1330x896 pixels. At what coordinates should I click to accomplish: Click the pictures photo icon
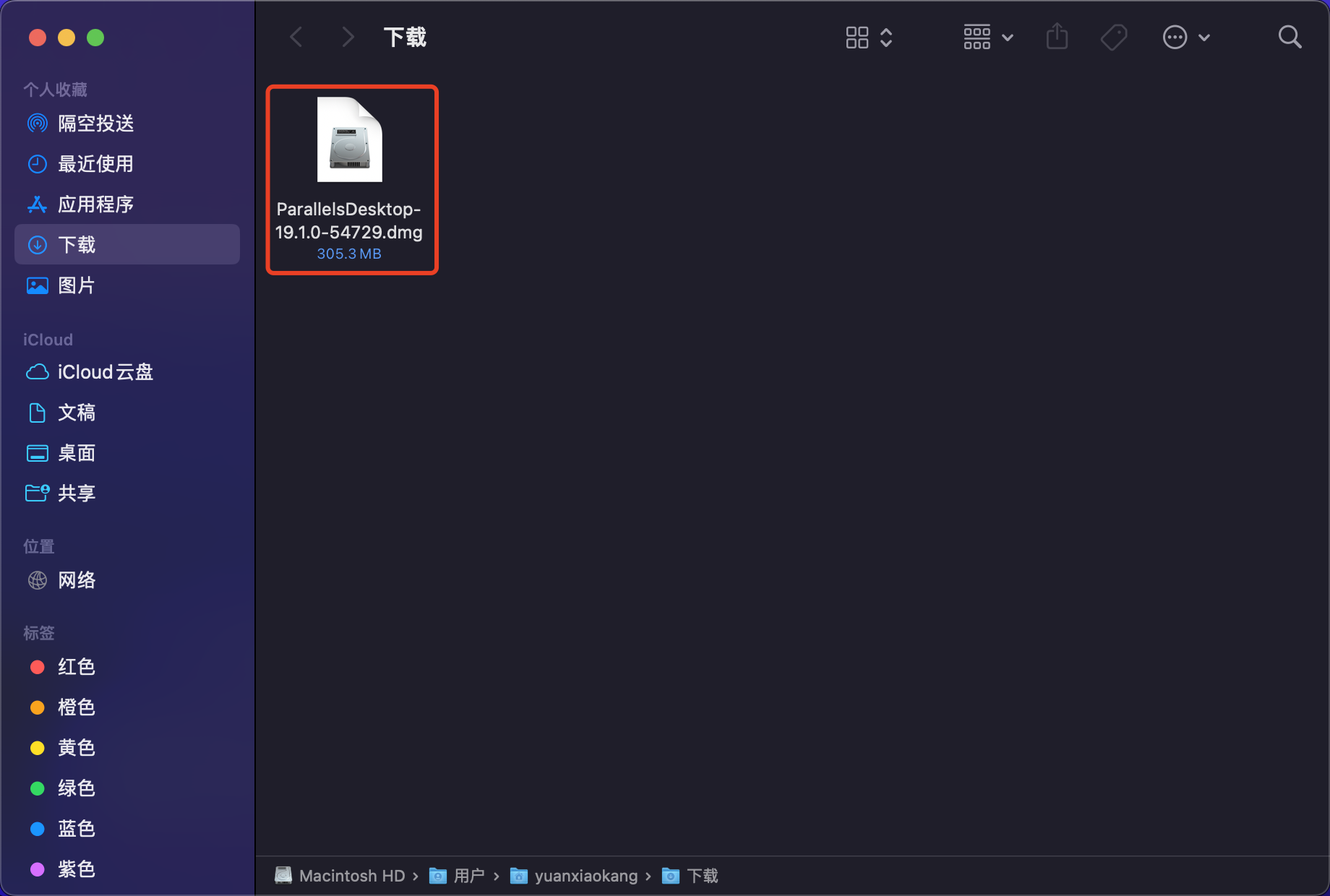tap(38, 285)
